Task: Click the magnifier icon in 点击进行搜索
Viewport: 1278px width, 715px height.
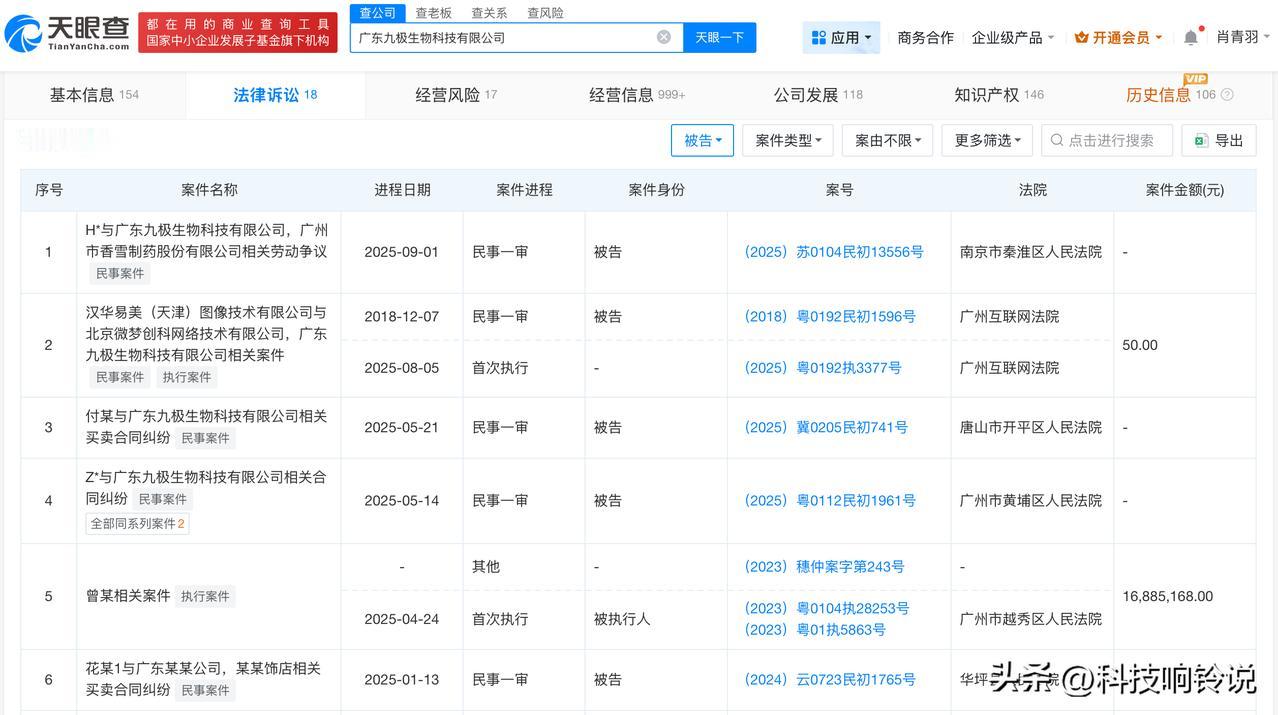Action: tap(1055, 140)
